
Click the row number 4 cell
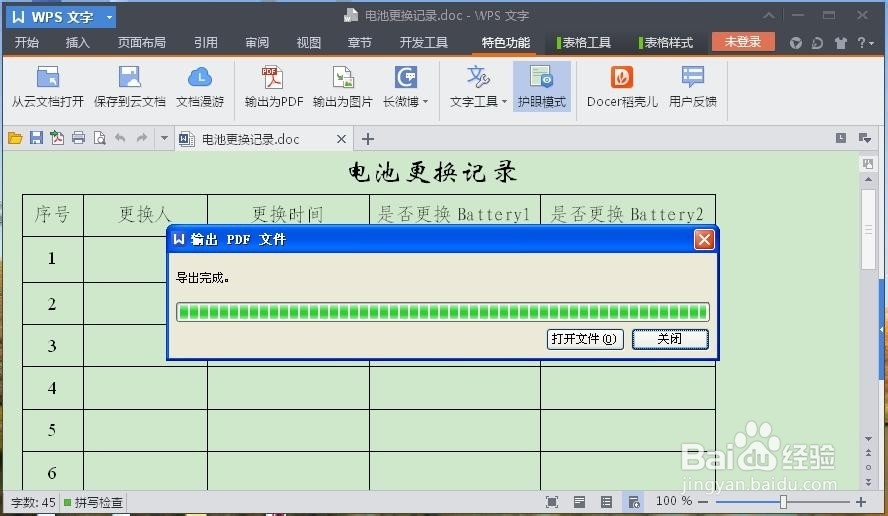(x=53, y=388)
